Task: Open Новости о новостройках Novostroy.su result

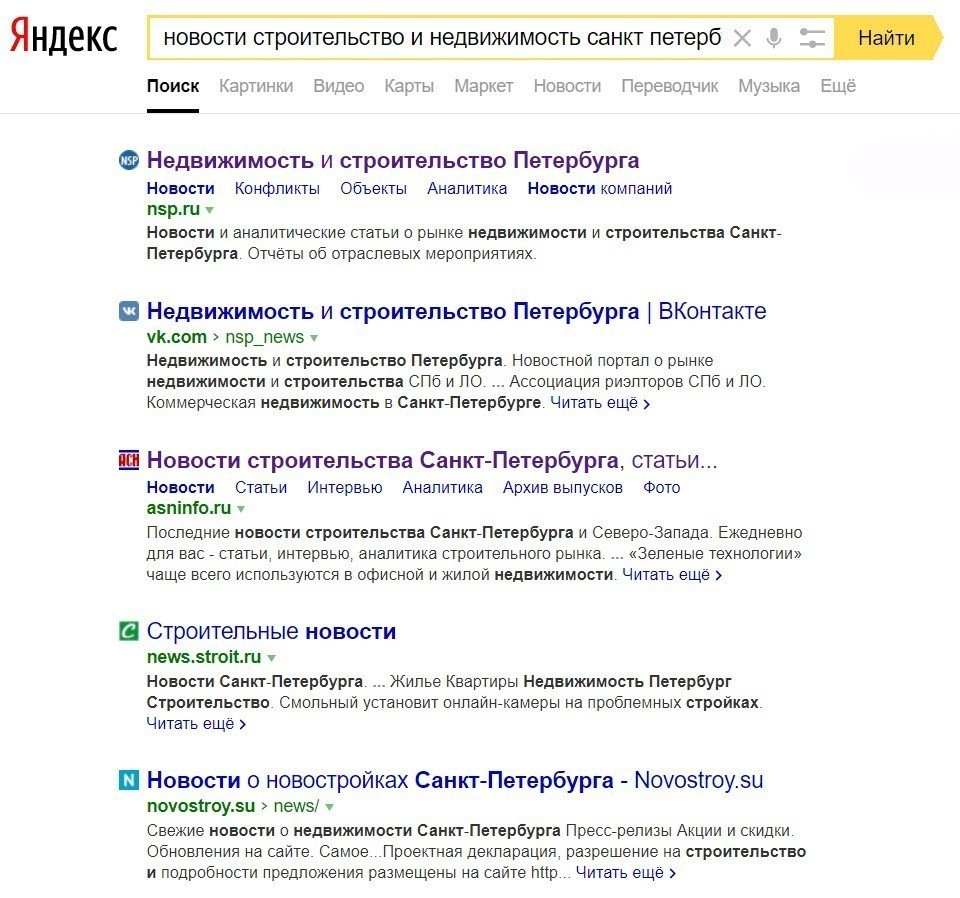Action: pyautogui.click(x=455, y=780)
